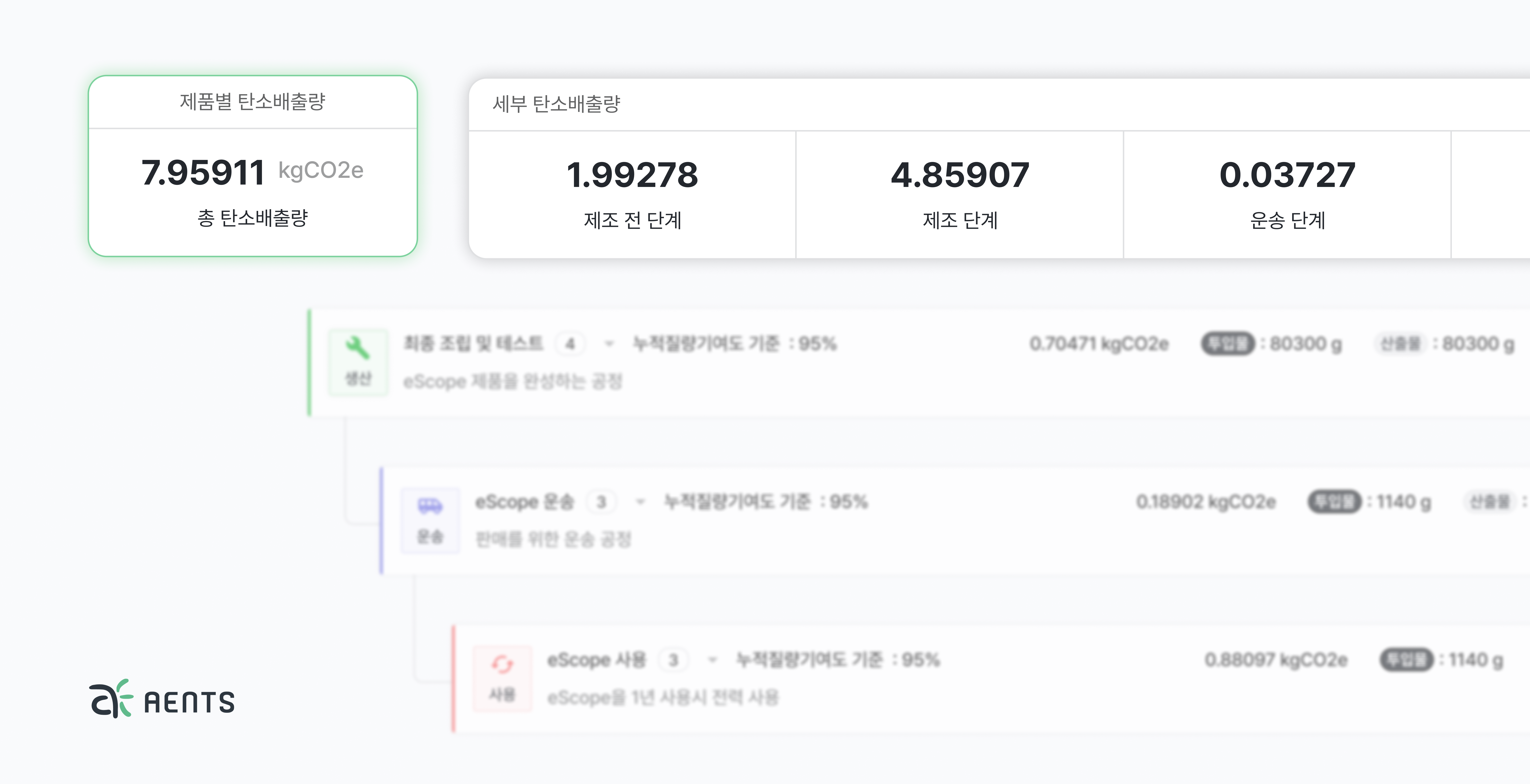
Task: Click the purple truck transport icon
Action: tap(430, 506)
